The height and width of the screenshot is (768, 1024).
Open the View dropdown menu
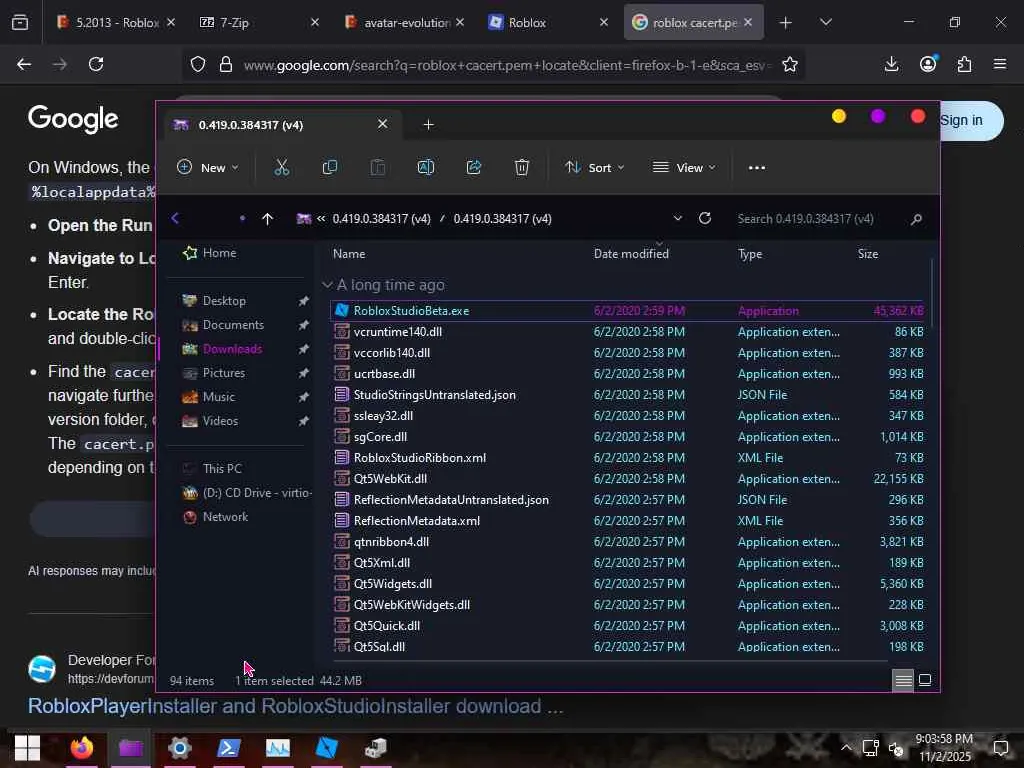click(685, 168)
